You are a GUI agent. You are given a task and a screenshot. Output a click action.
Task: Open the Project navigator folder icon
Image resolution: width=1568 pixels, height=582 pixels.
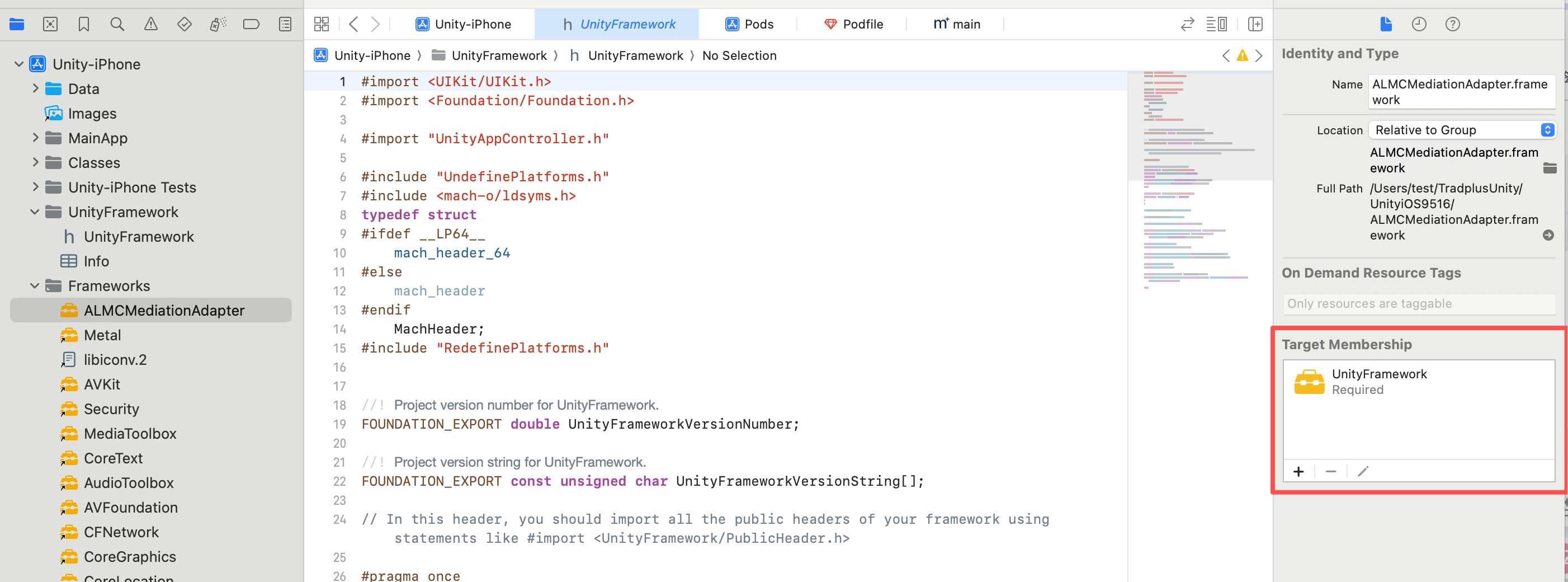[17, 25]
